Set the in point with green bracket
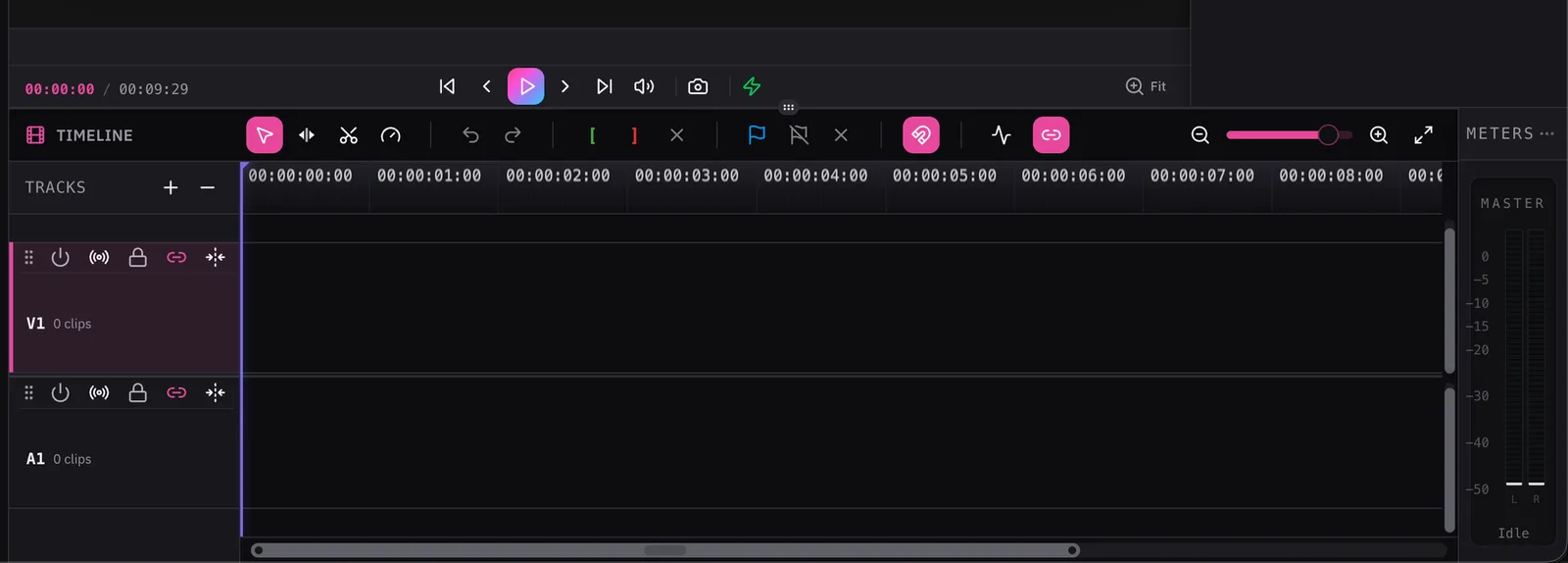 click(x=592, y=135)
